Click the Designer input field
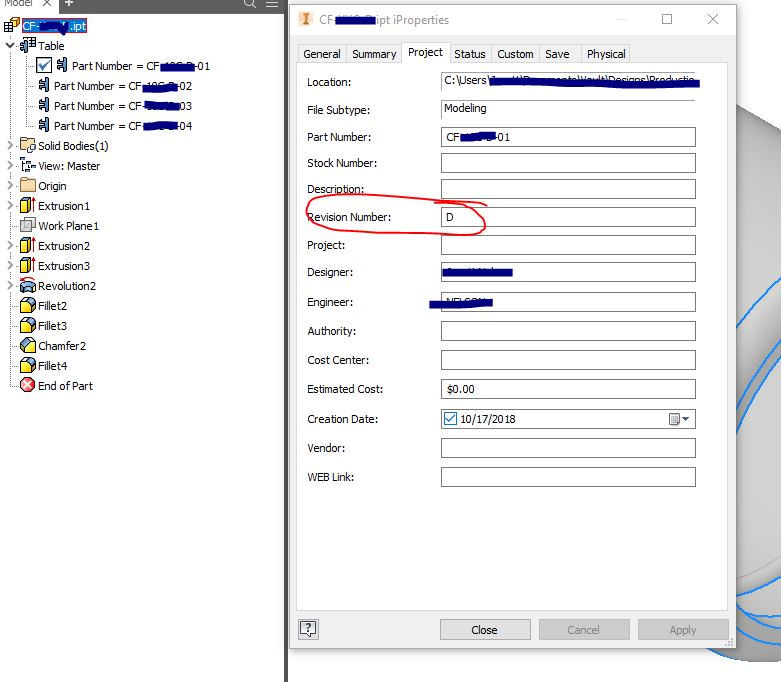Image resolution: width=781 pixels, height=682 pixels. click(568, 272)
